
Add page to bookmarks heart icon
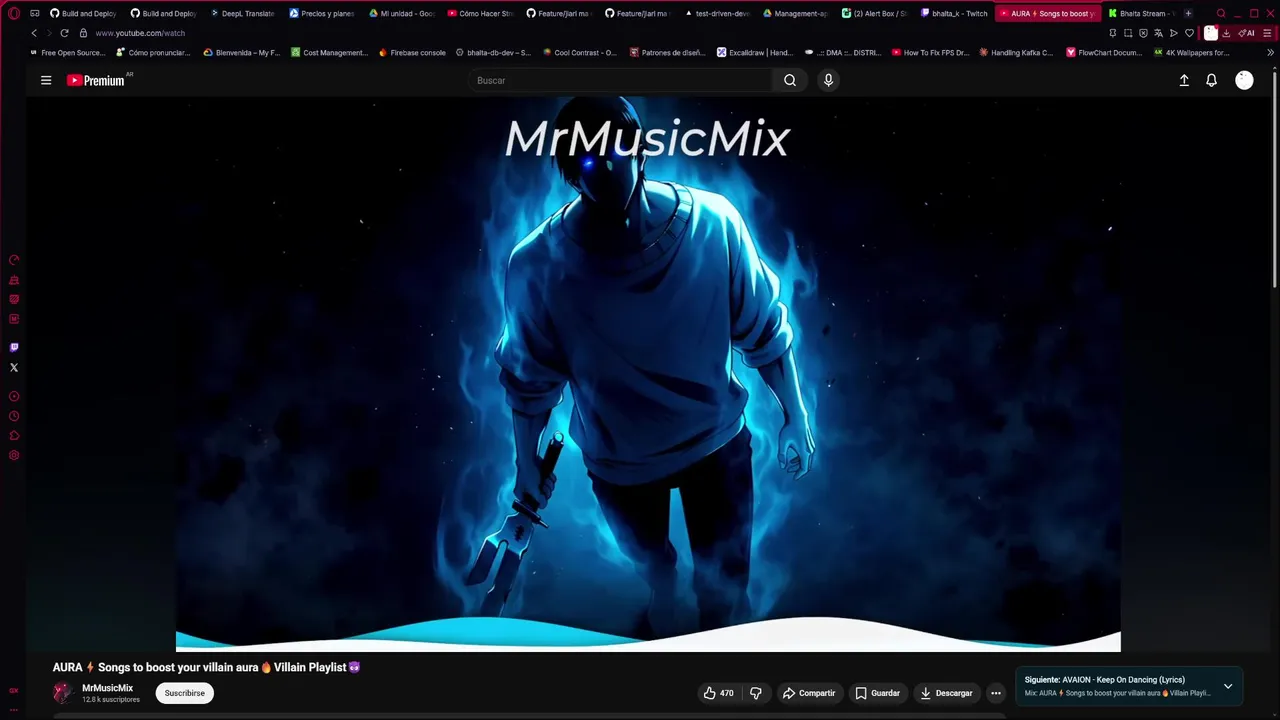(x=1189, y=33)
